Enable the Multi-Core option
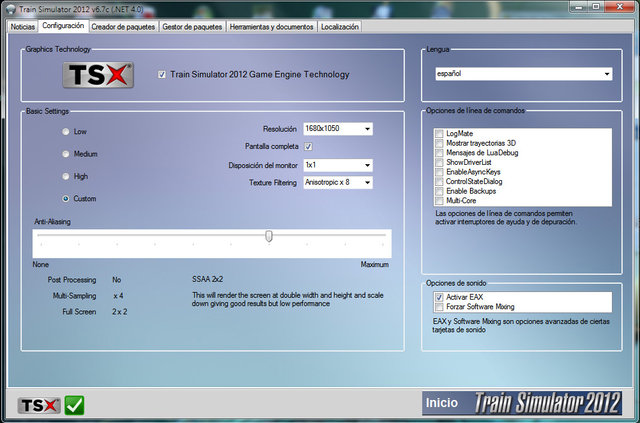This screenshot has height=423, width=640. tap(439, 201)
